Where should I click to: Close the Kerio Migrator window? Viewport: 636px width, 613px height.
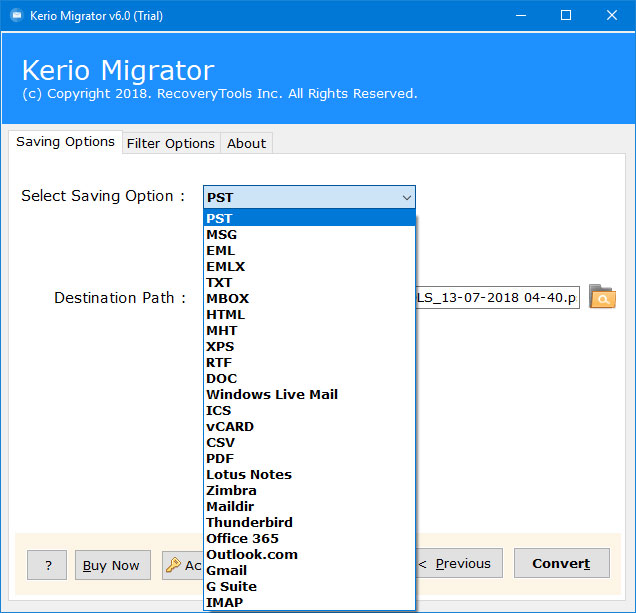pyautogui.click(x=612, y=15)
